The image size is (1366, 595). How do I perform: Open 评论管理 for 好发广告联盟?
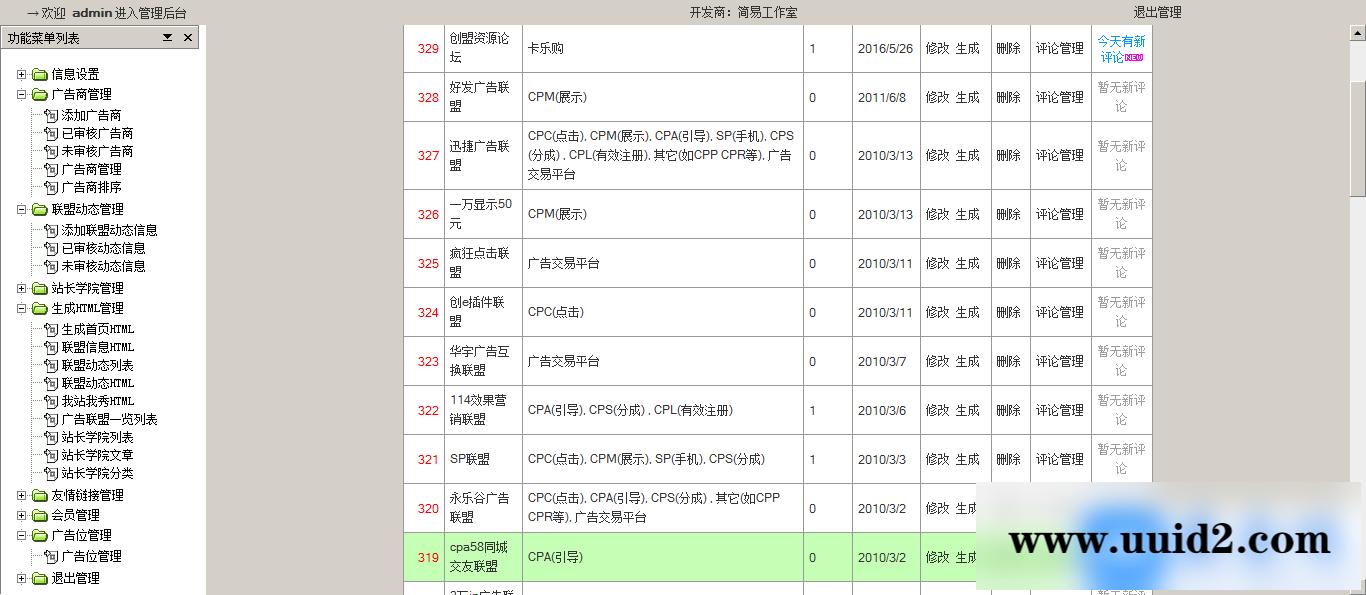pyautogui.click(x=1059, y=97)
